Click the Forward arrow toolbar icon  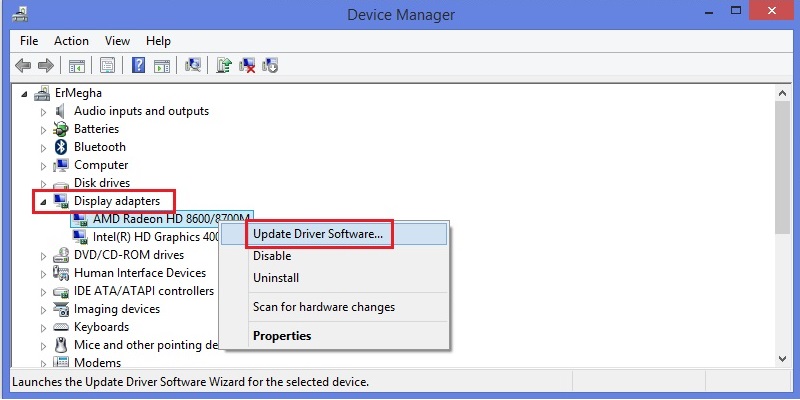pos(46,65)
